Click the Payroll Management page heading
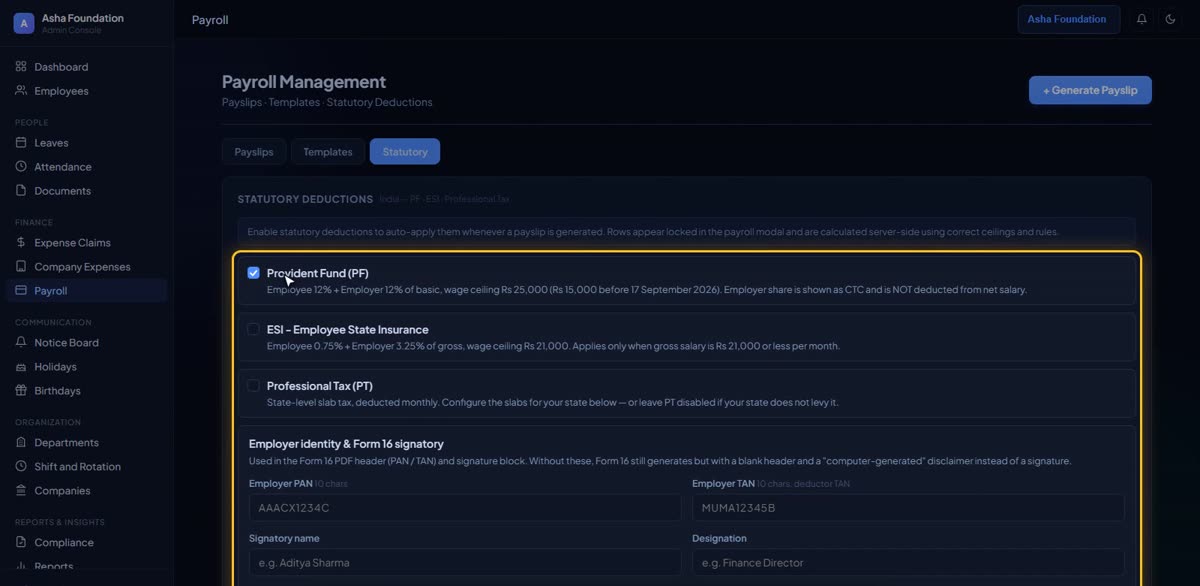Image resolution: width=1200 pixels, height=586 pixels. (x=304, y=82)
